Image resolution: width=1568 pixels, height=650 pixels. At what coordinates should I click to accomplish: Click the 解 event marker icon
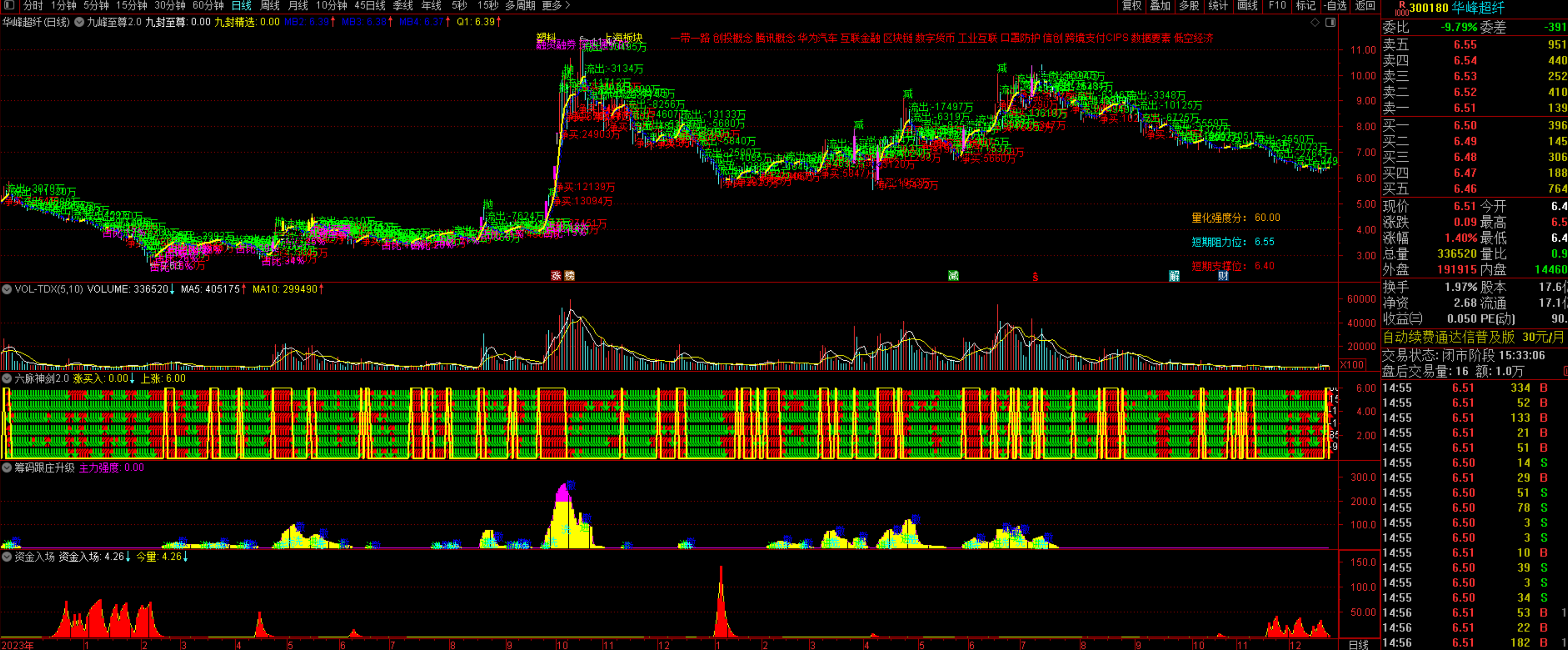[x=1174, y=276]
